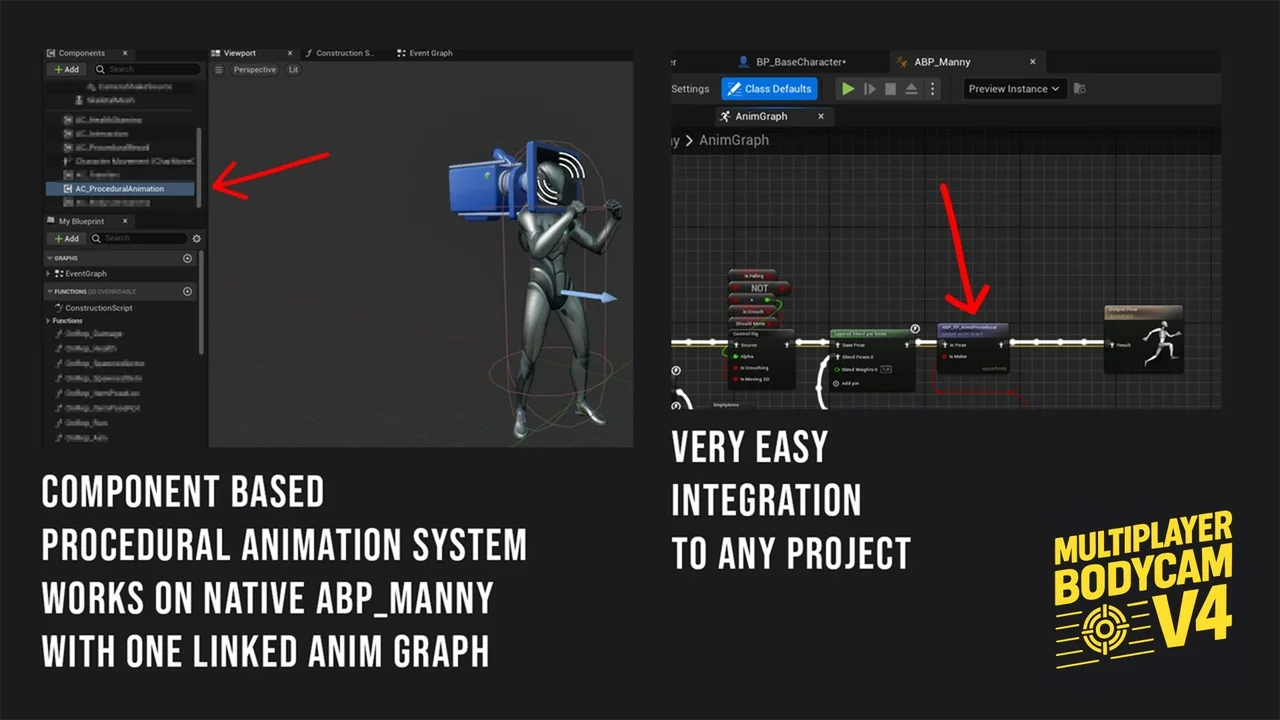Viewport: 1280px width, 720px height.
Task: Collapse the GRAPHS section
Action: click(50, 258)
